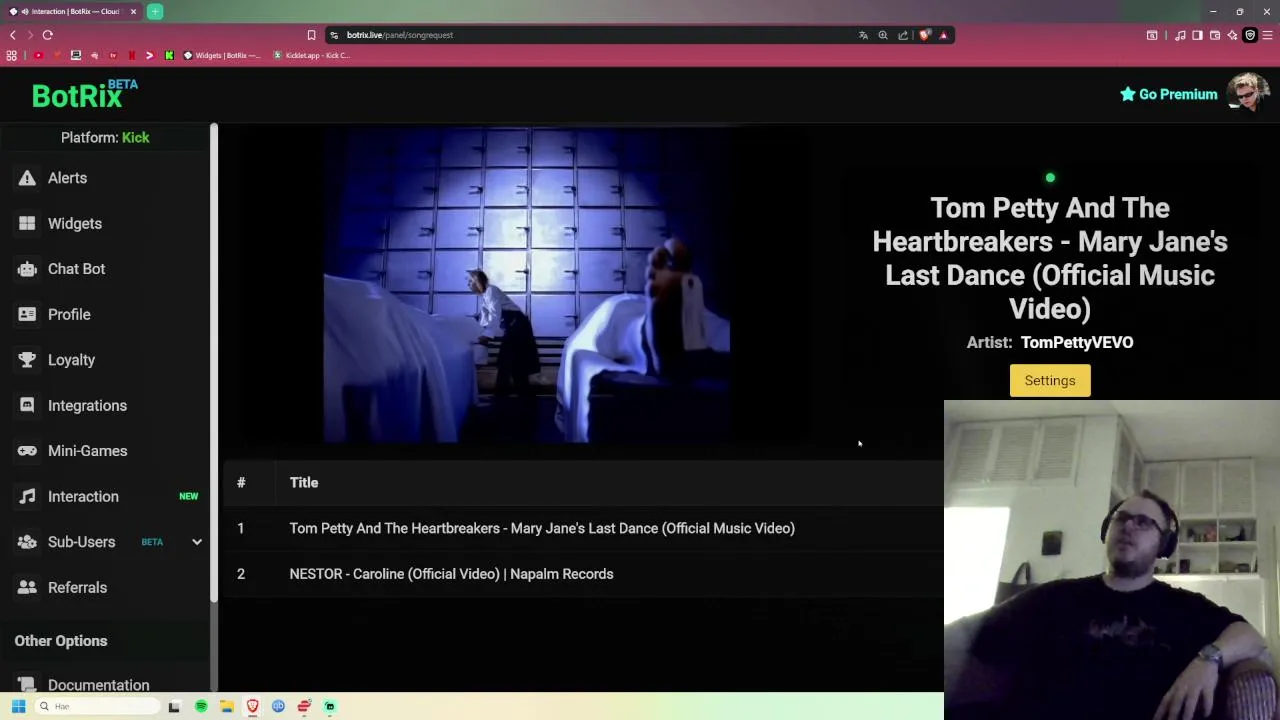This screenshot has width=1280, height=720.
Task: Open the Brave VPN shield icon
Action: coord(1249,35)
